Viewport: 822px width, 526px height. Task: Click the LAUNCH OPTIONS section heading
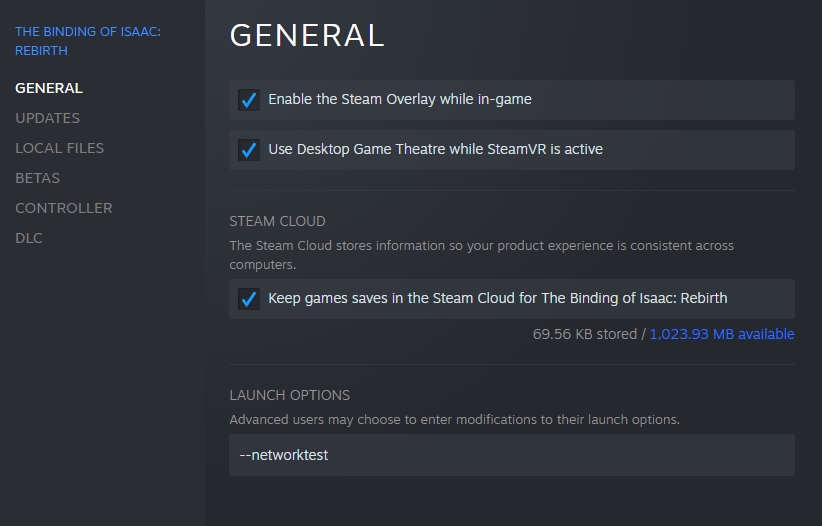[289, 395]
